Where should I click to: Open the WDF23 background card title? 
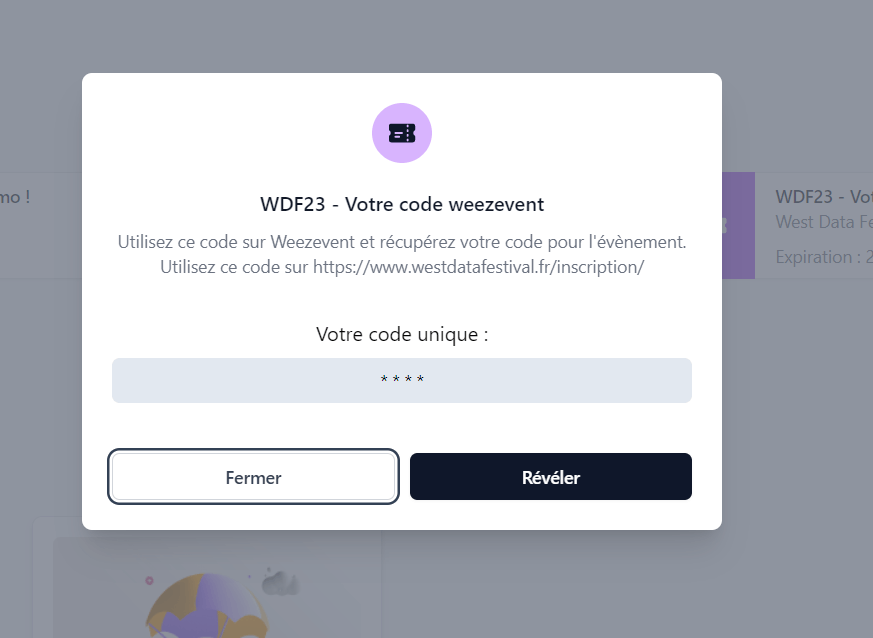point(824,197)
